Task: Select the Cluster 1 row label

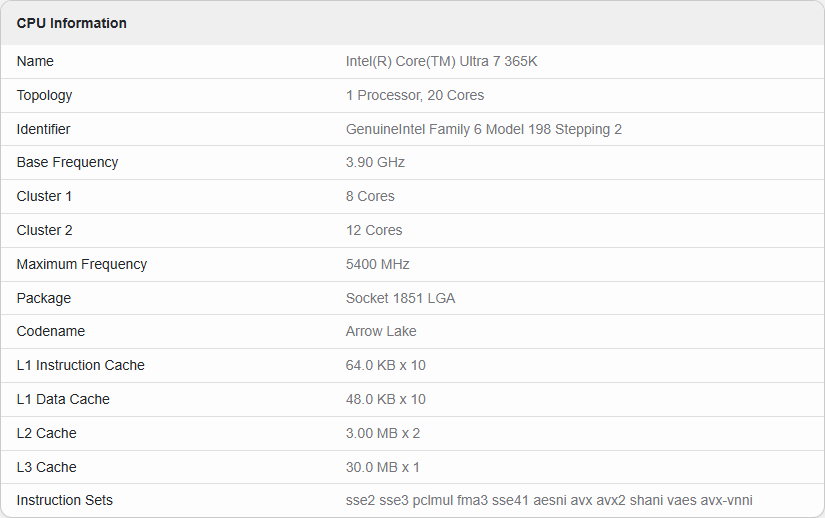Action: [x=45, y=196]
